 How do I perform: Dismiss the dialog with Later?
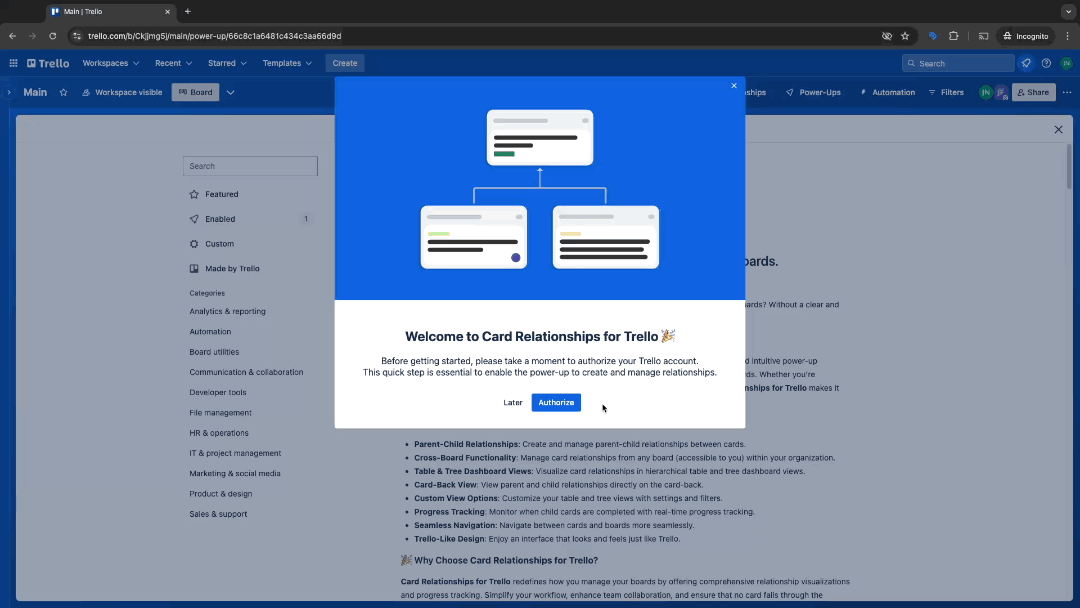513,402
